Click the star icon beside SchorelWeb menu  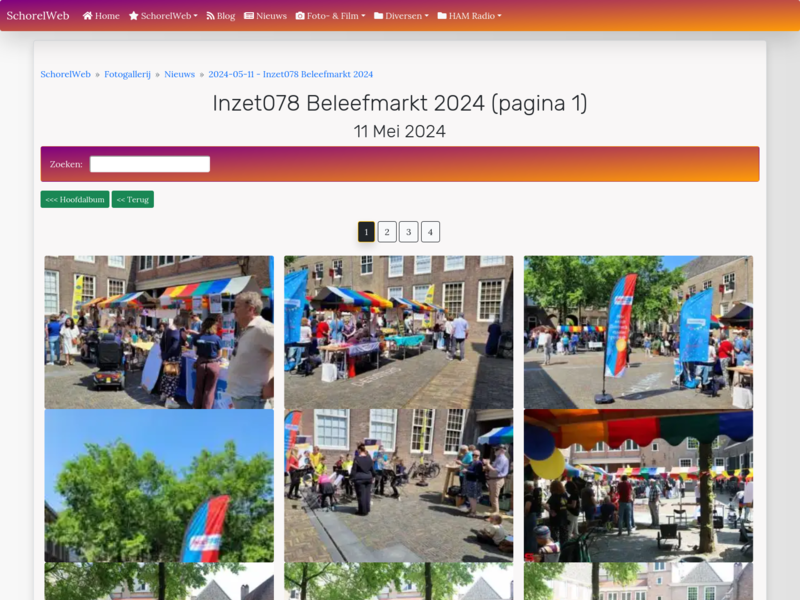134,16
